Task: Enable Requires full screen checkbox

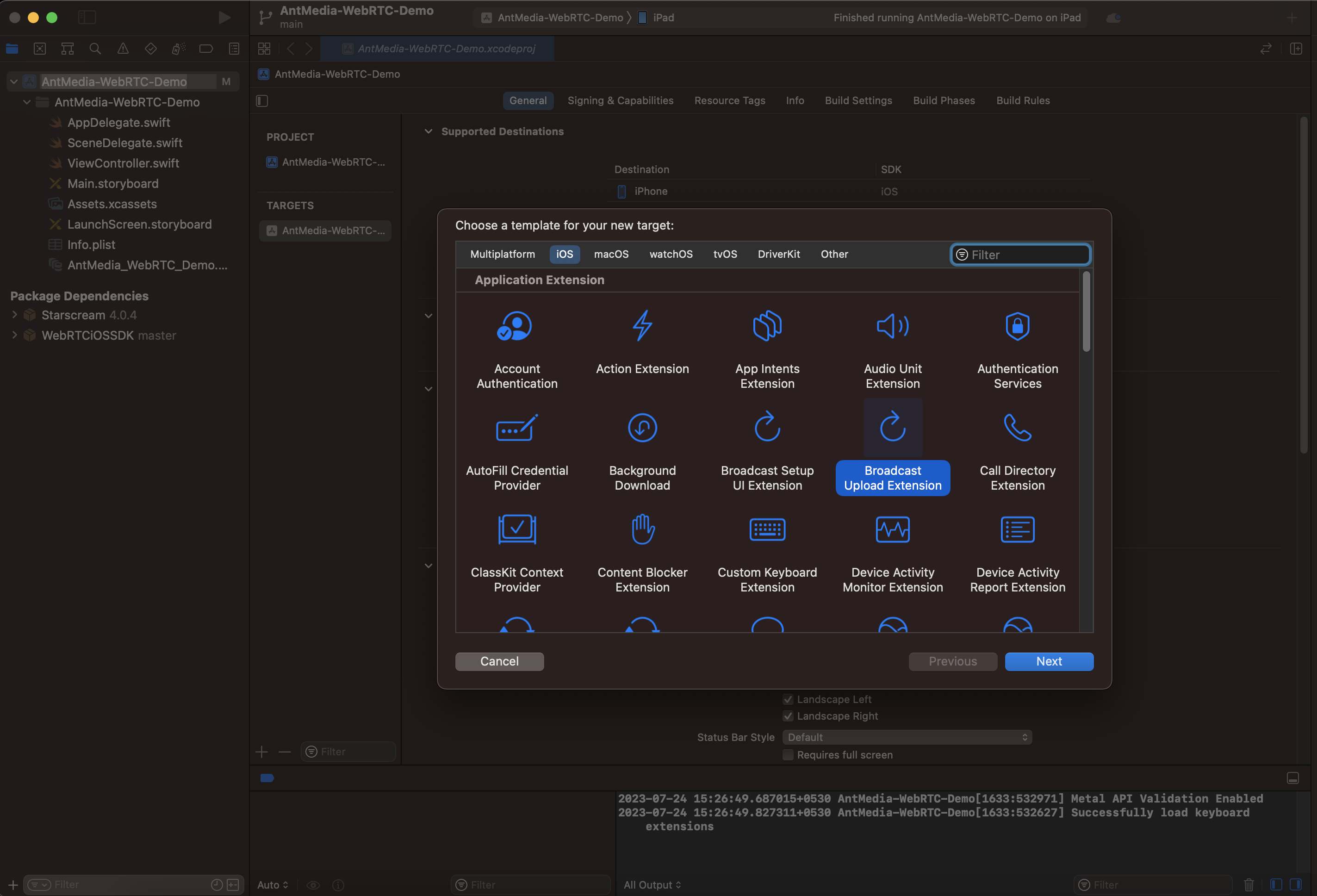Action: pyautogui.click(x=788, y=755)
